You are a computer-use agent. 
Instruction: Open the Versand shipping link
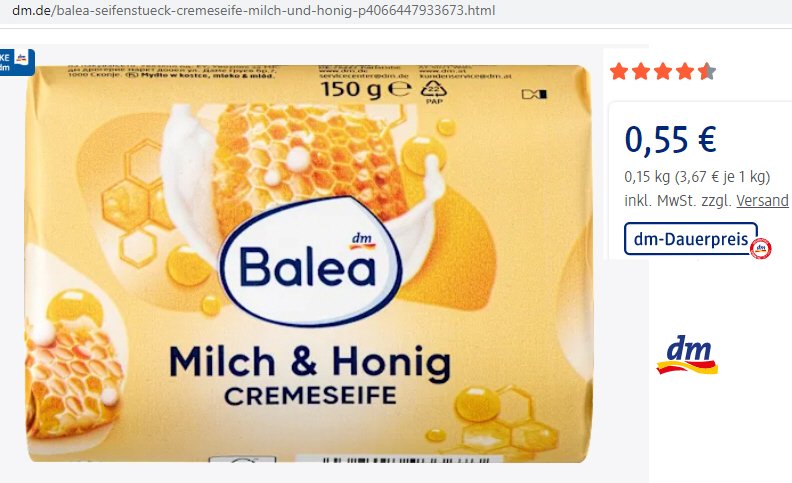tap(762, 201)
